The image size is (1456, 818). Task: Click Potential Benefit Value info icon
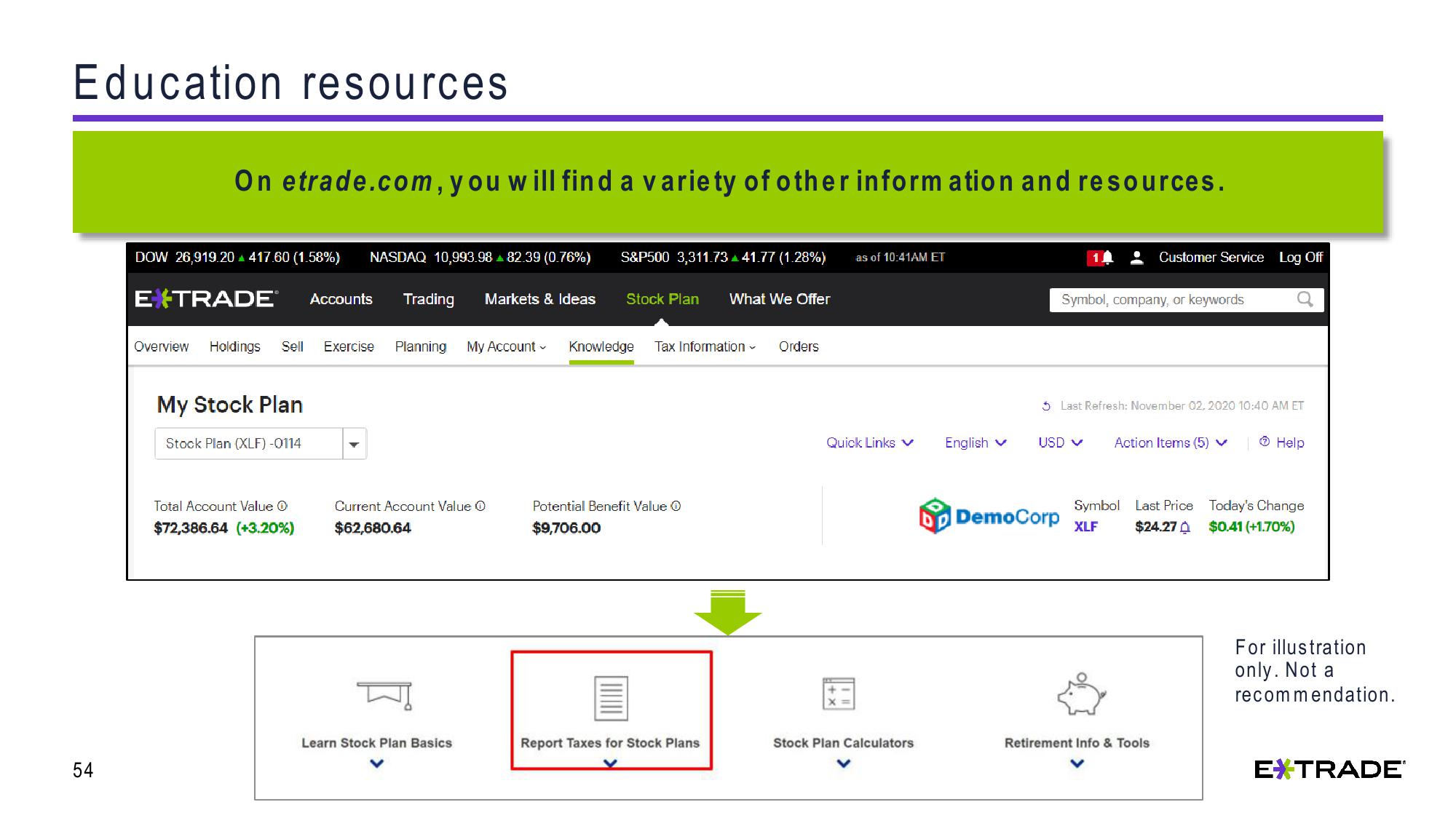click(676, 506)
